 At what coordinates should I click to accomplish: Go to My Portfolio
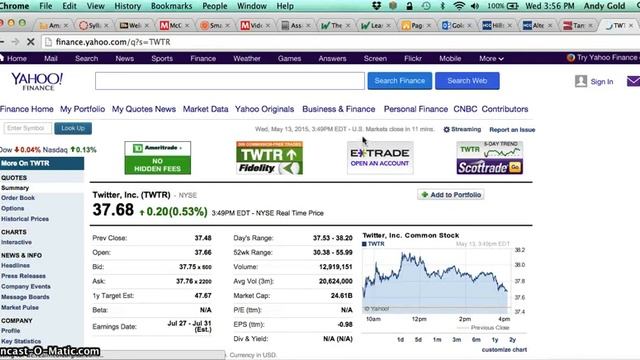tap(82, 109)
